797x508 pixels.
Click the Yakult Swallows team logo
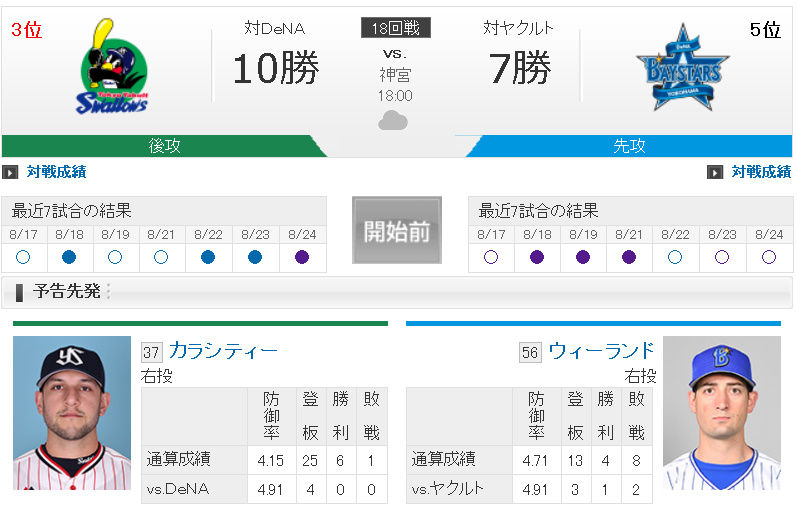pyautogui.click(x=112, y=67)
